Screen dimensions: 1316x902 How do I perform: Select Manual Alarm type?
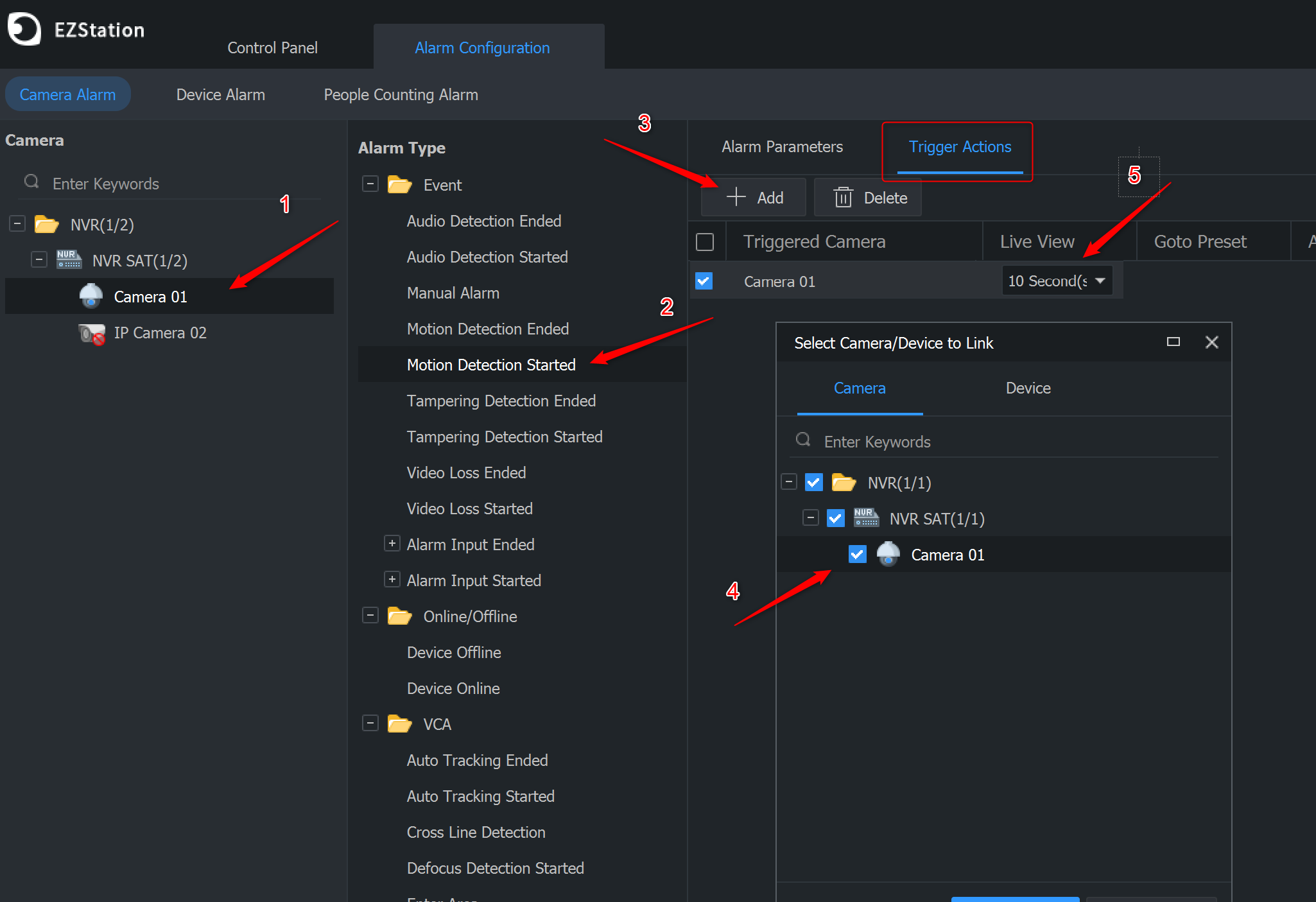453,293
